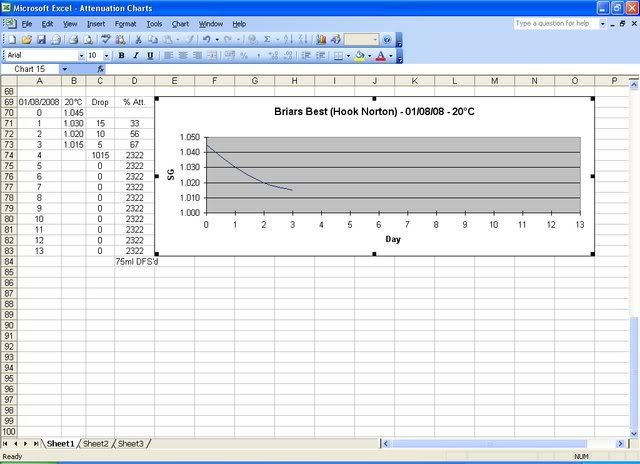
Task: Toggle Italic formatting
Action: 136,56
